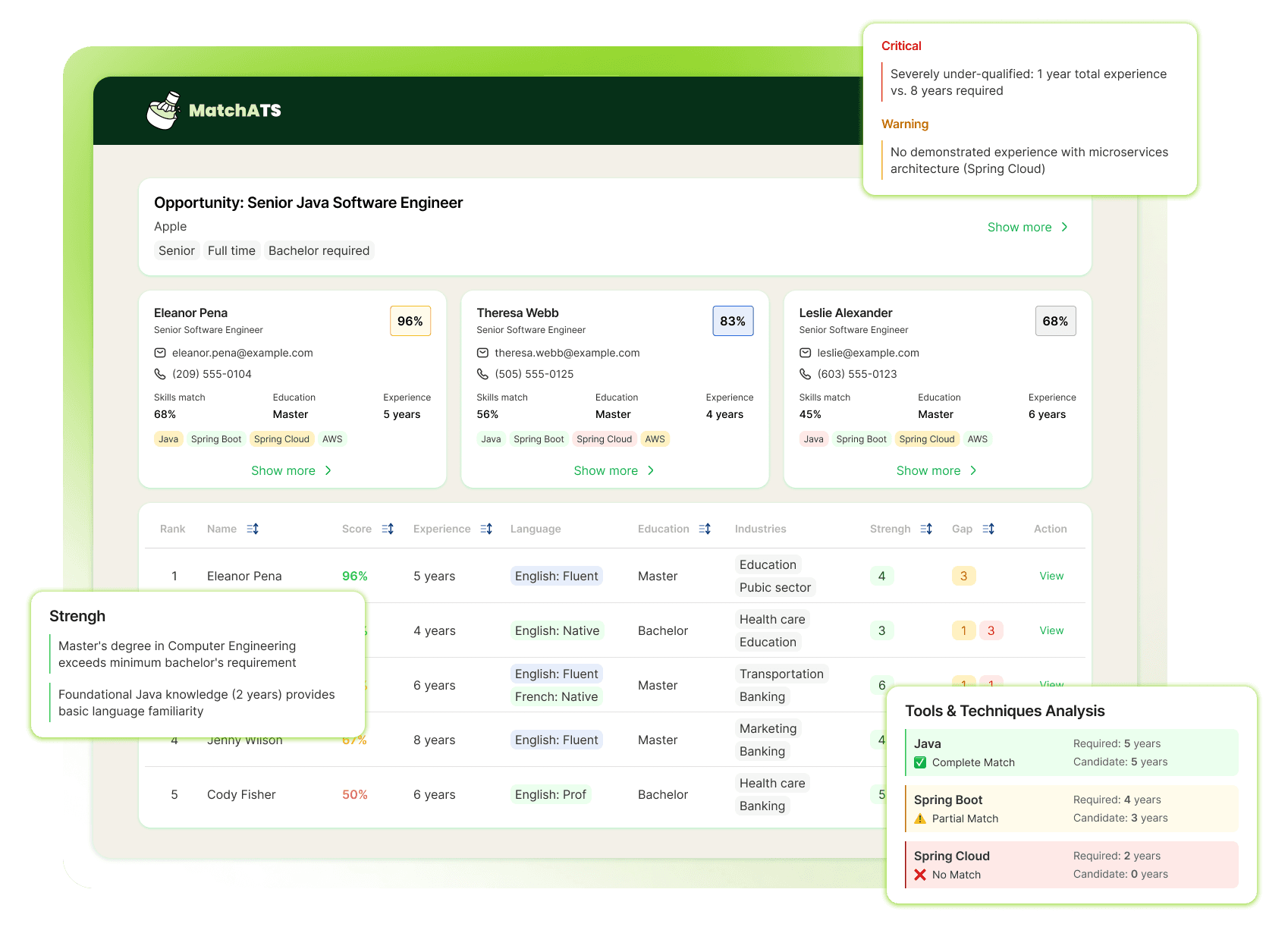Click the email icon beside Leslie Alexander
The image size is (1288, 927).
pos(805,352)
